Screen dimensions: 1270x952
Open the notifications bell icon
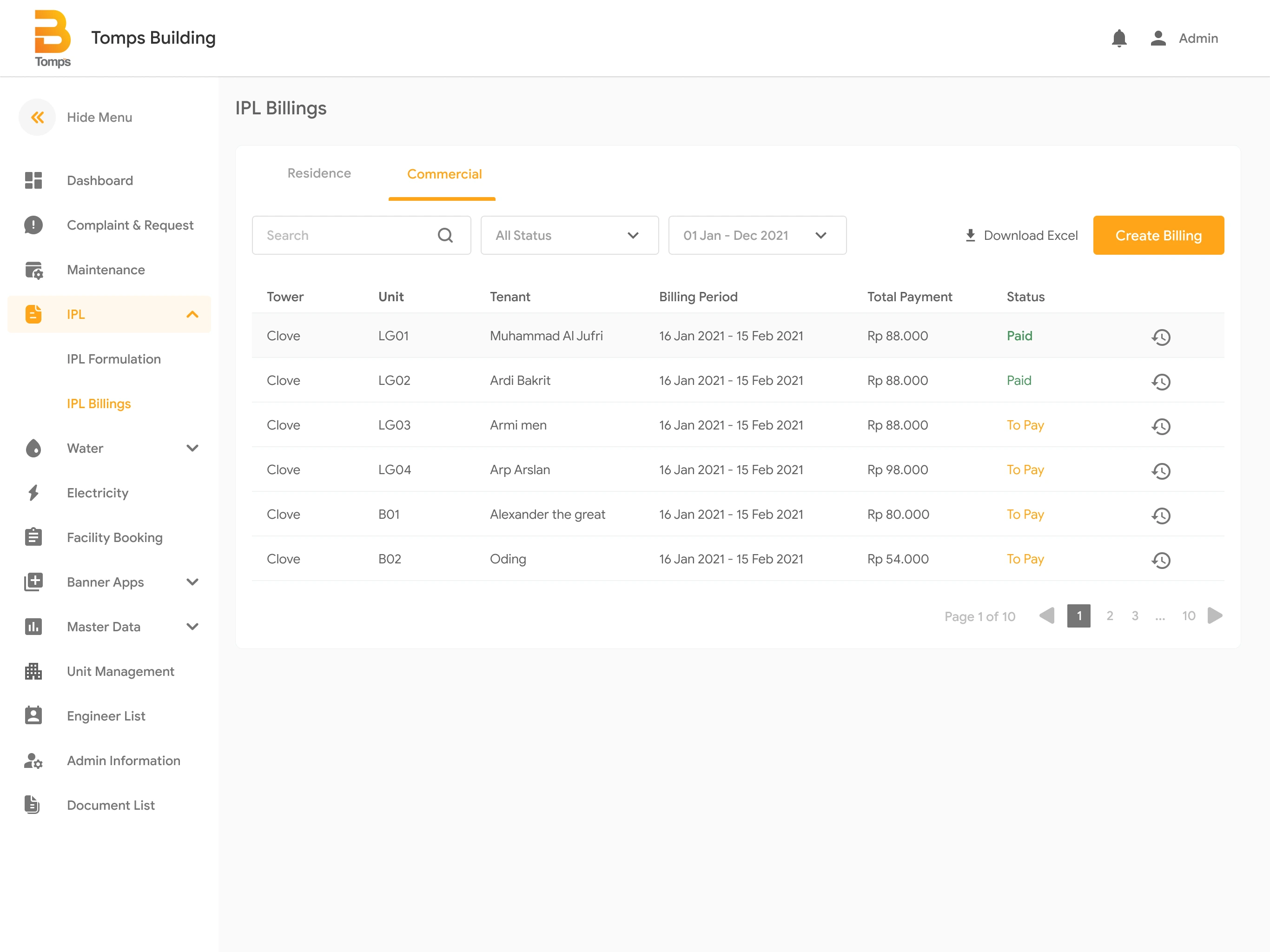point(1118,38)
